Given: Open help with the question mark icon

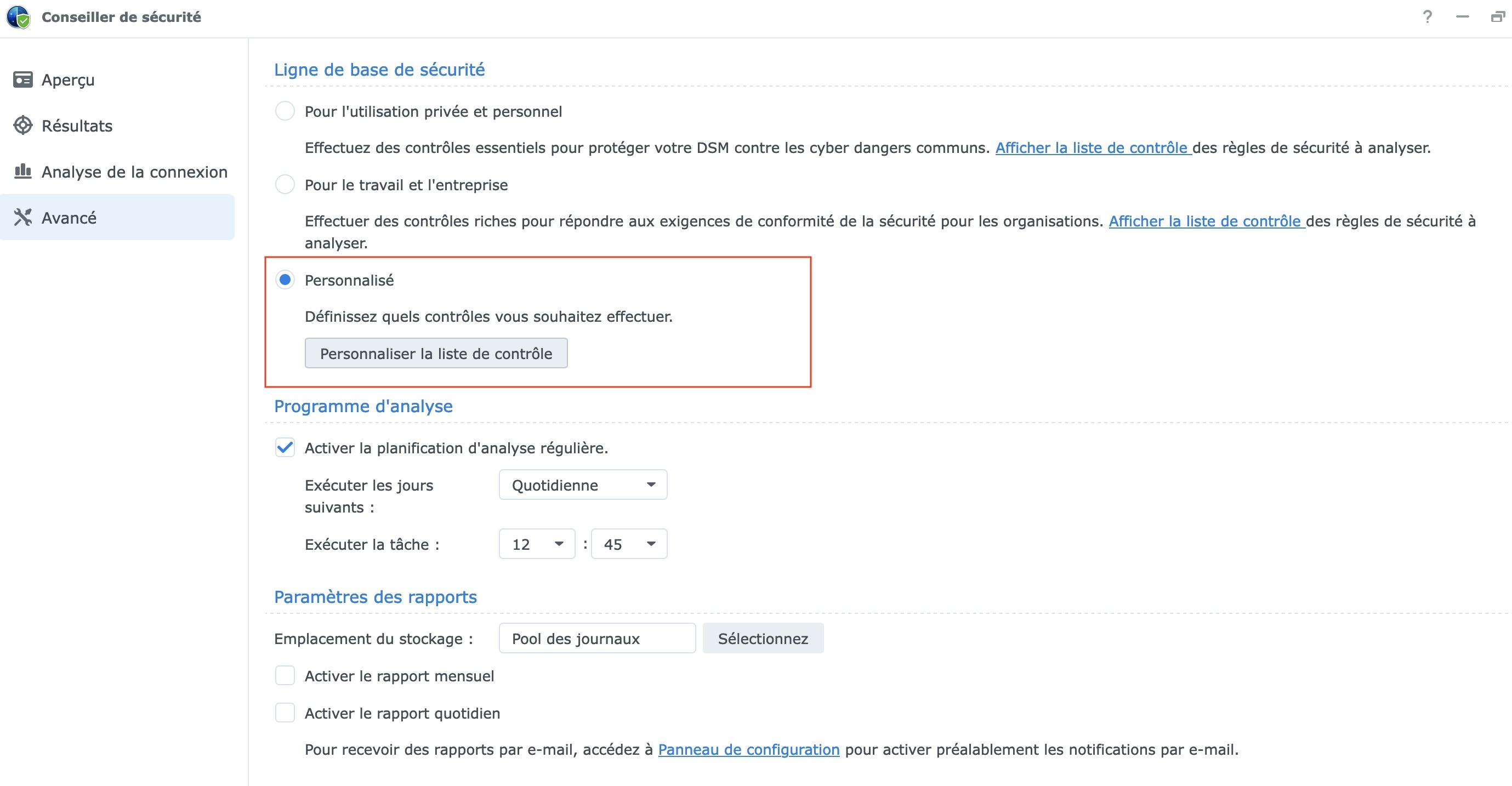Looking at the screenshot, I should 1428,17.
